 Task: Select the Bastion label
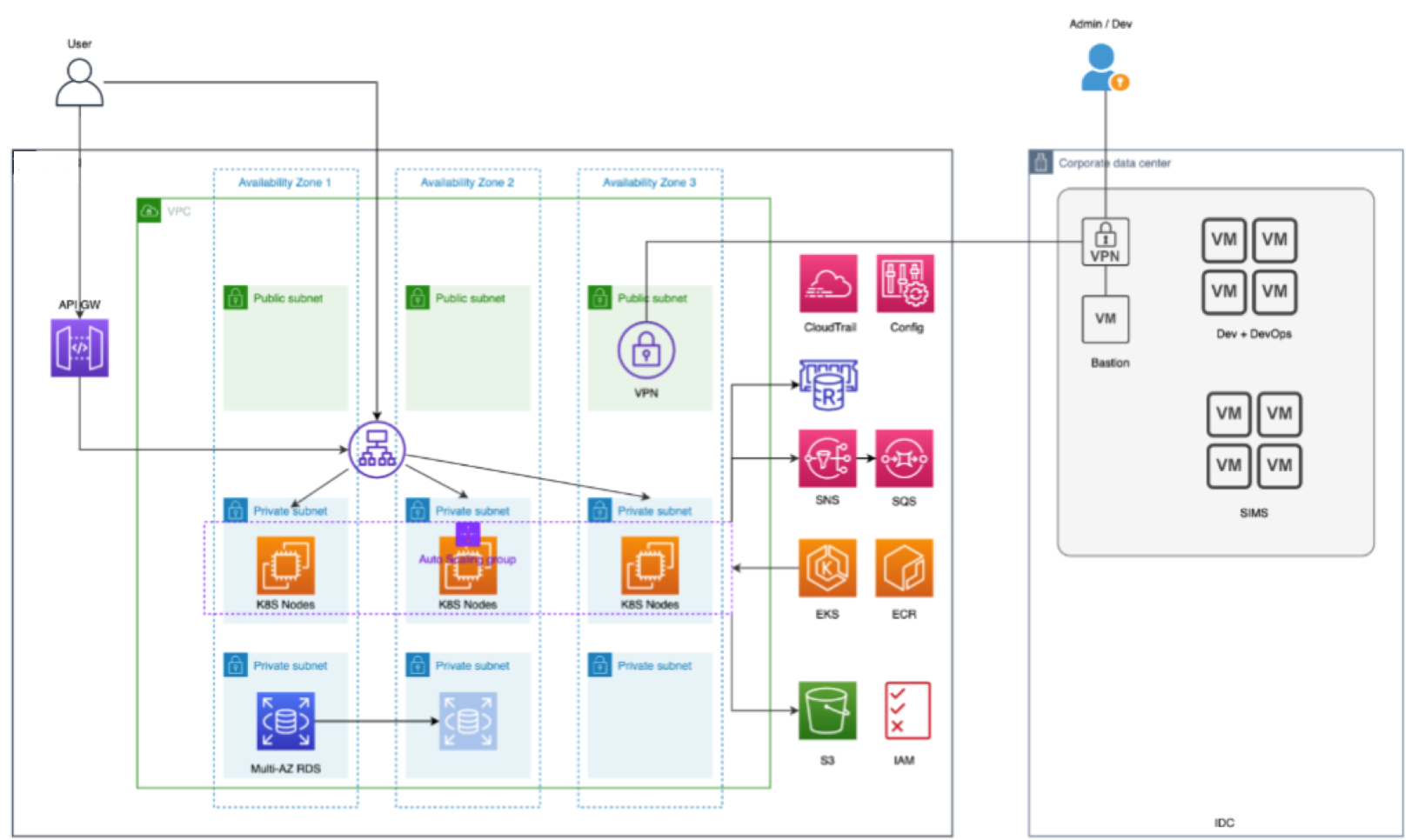coord(1110,363)
